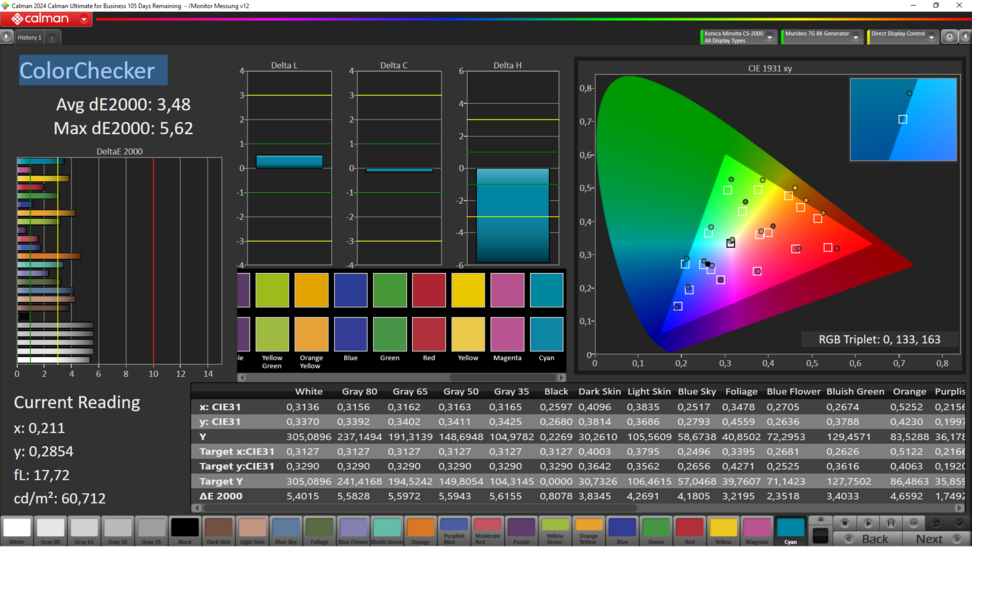Select the White color patch
This screenshot has height=600, width=1000.
pyautogui.click(x=17, y=528)
